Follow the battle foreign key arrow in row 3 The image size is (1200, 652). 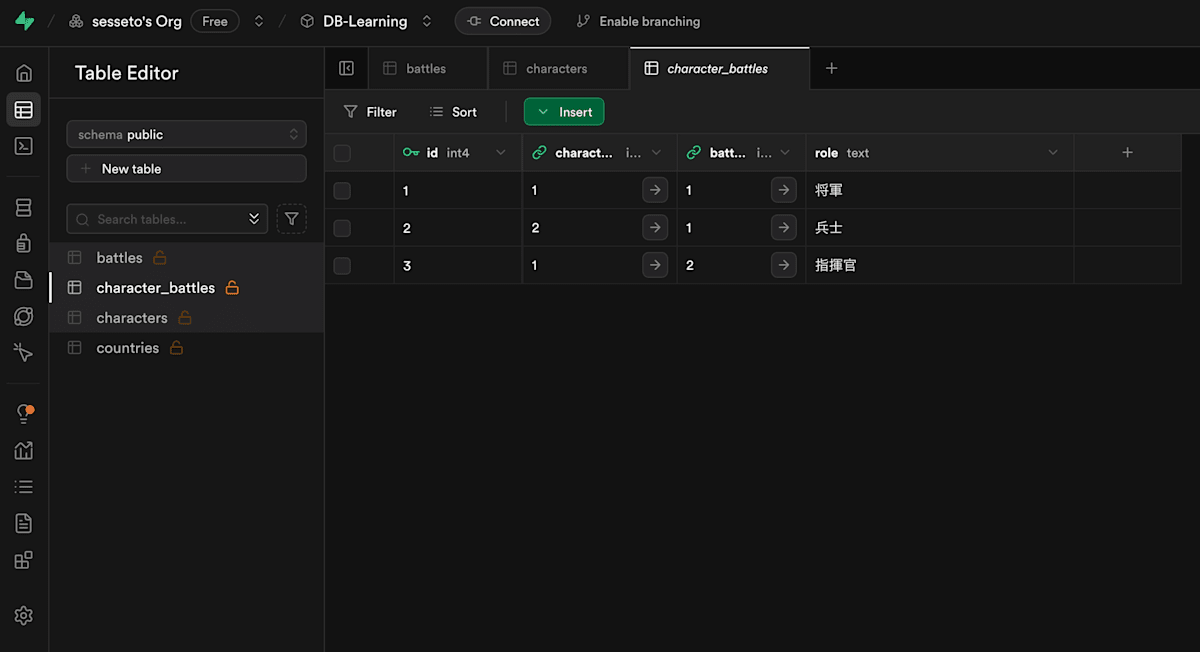(783, 265)
